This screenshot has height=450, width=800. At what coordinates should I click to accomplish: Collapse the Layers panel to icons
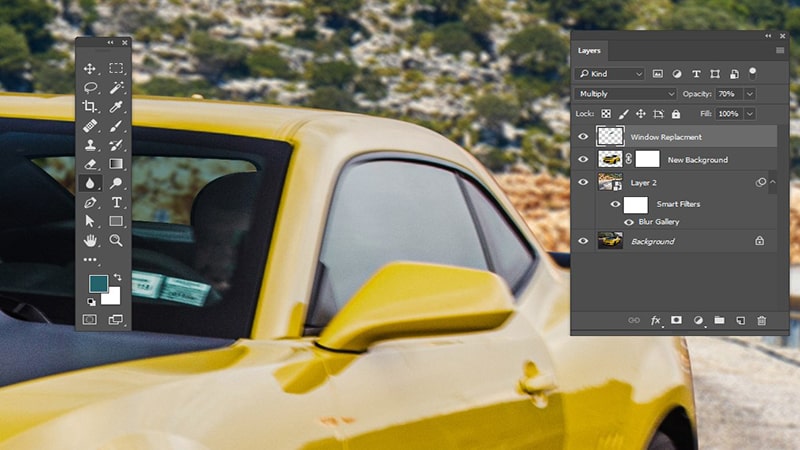pos(768,36)
